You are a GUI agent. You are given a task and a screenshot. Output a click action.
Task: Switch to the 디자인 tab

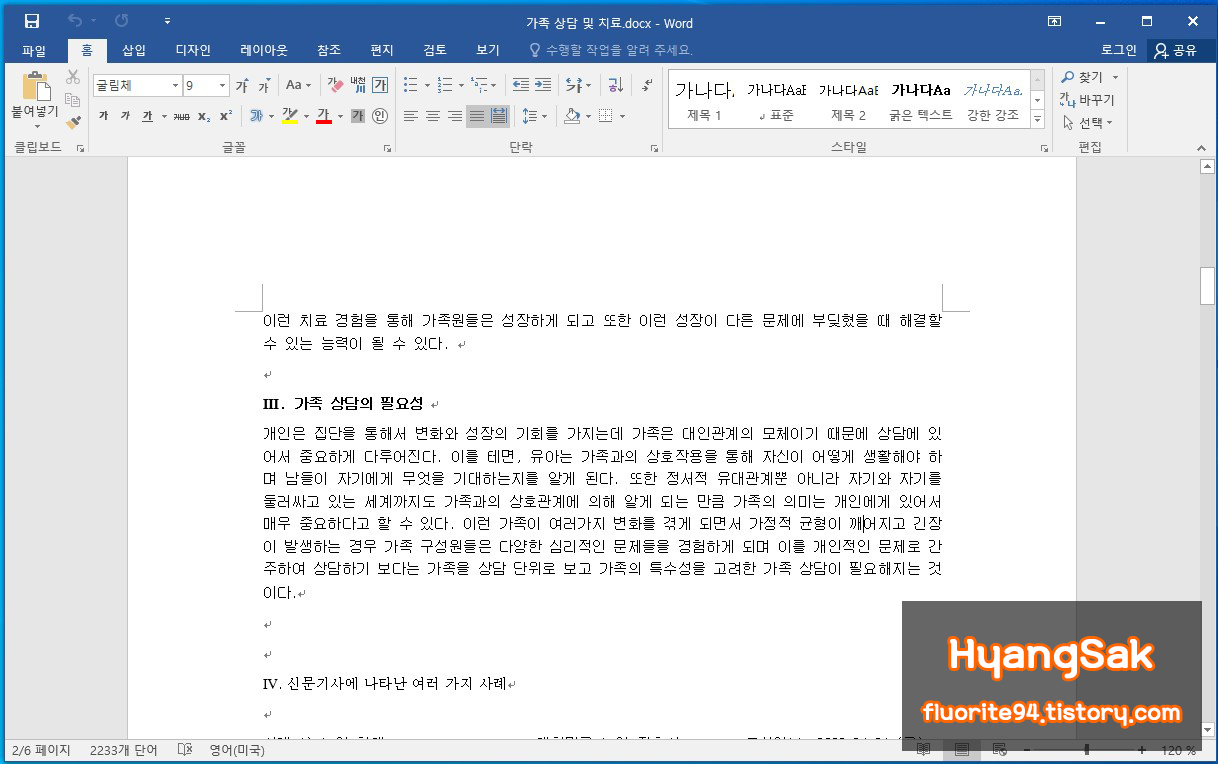point(193,50)
